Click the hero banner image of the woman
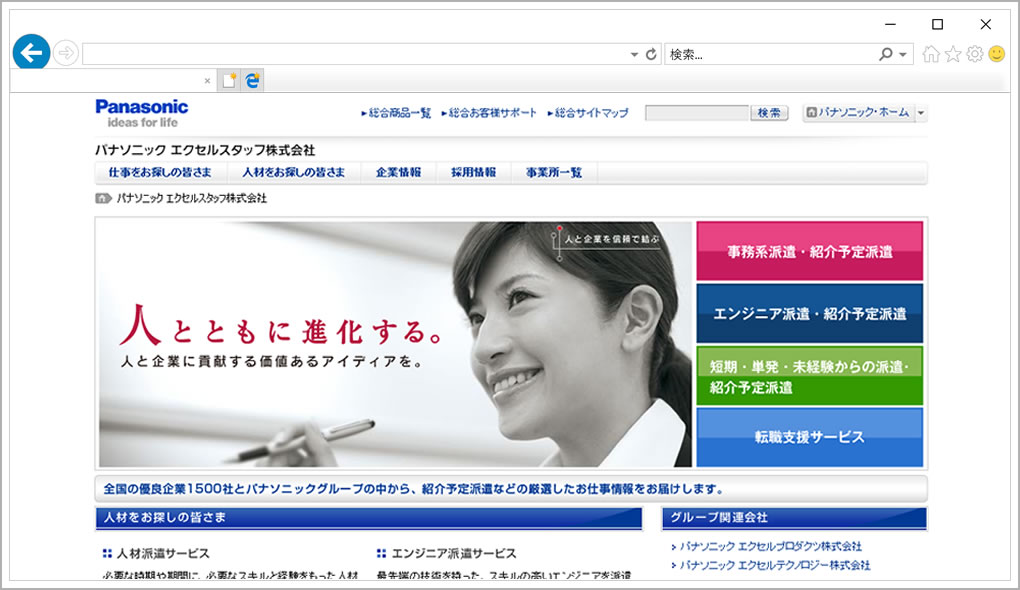The image size is (1020, 590). 396,344
